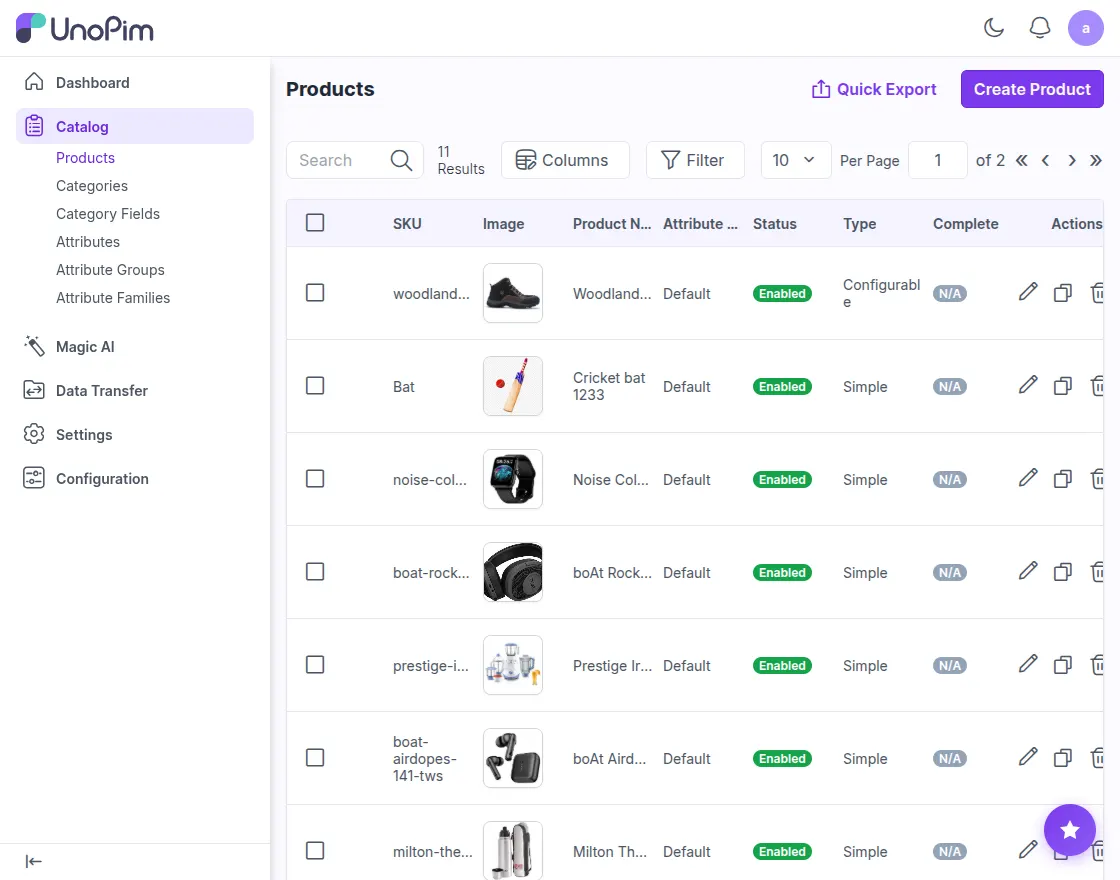Select the noise-col product checkbox
The image size is (1120, 880).
point(315,479)
